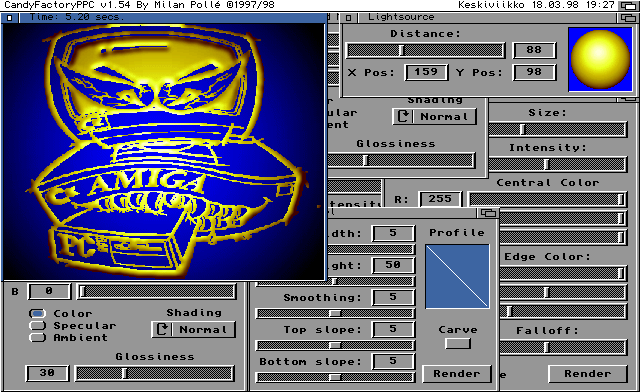Click the Central Color R field 255
This screenshot has height=392, width=640.
(440, 199)
